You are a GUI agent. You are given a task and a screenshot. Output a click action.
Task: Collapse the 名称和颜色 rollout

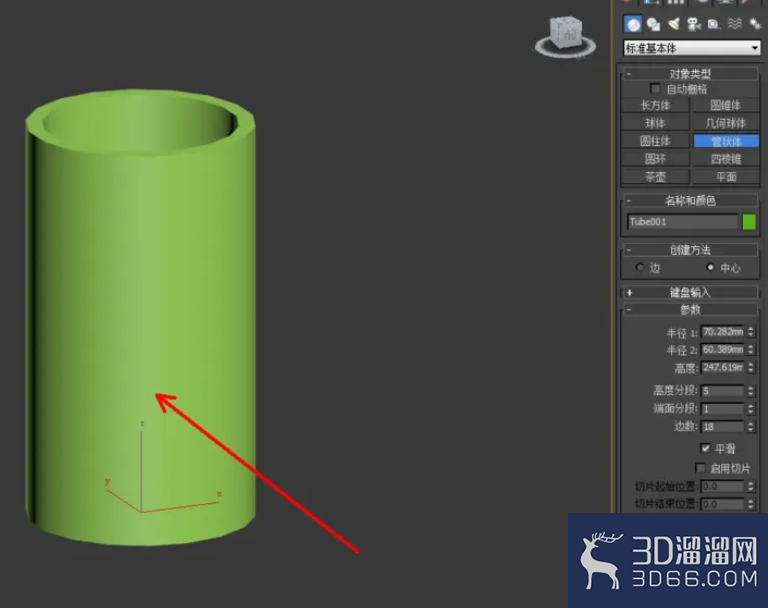690,200
